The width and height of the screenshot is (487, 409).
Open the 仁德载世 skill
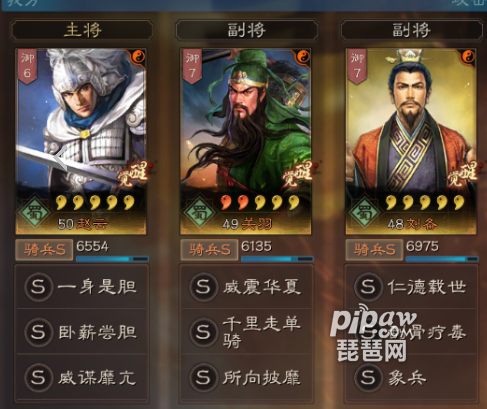411,286
